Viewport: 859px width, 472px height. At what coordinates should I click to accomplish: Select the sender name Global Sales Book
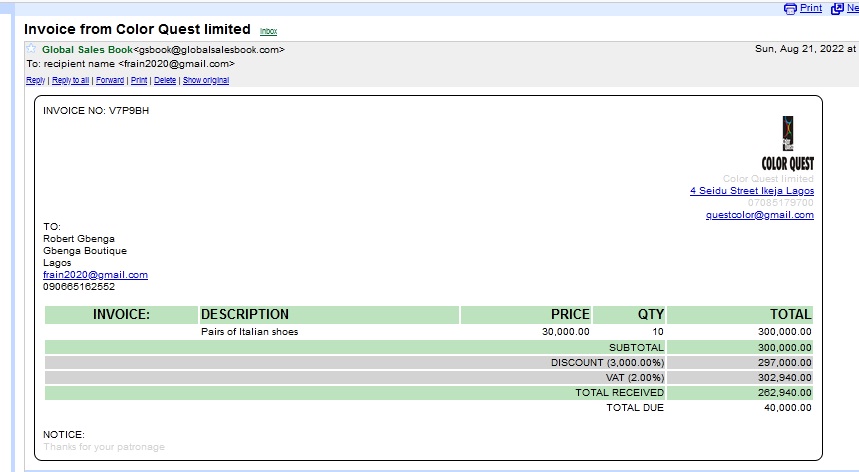[x=88, y=50]
